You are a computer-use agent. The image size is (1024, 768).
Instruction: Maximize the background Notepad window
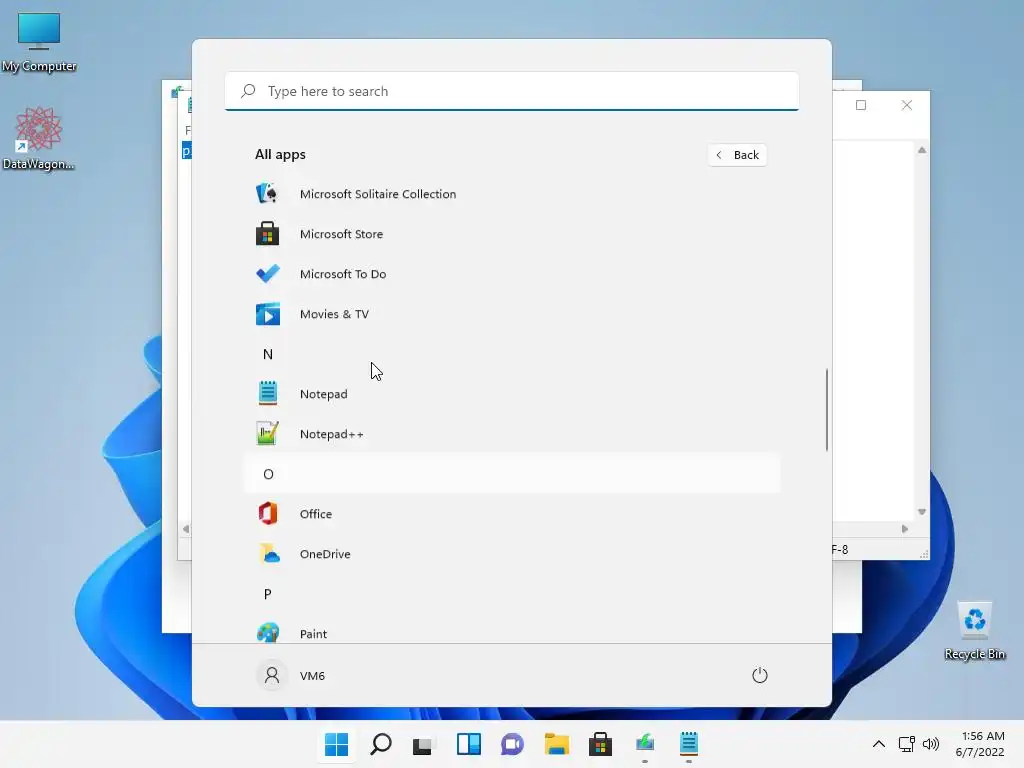[x=861, y=105]
